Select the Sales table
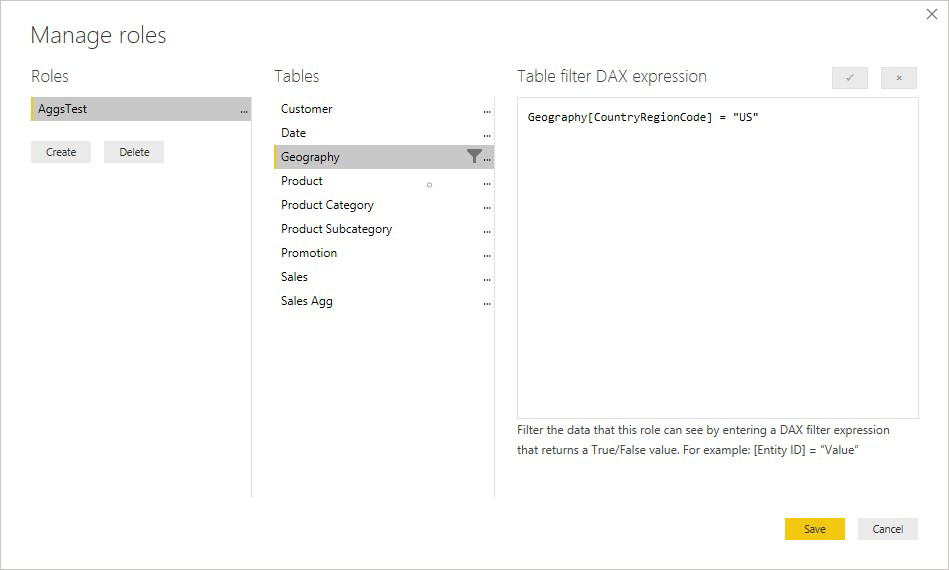The width and height of the screenshot is (949, 570). pos(384,277)
